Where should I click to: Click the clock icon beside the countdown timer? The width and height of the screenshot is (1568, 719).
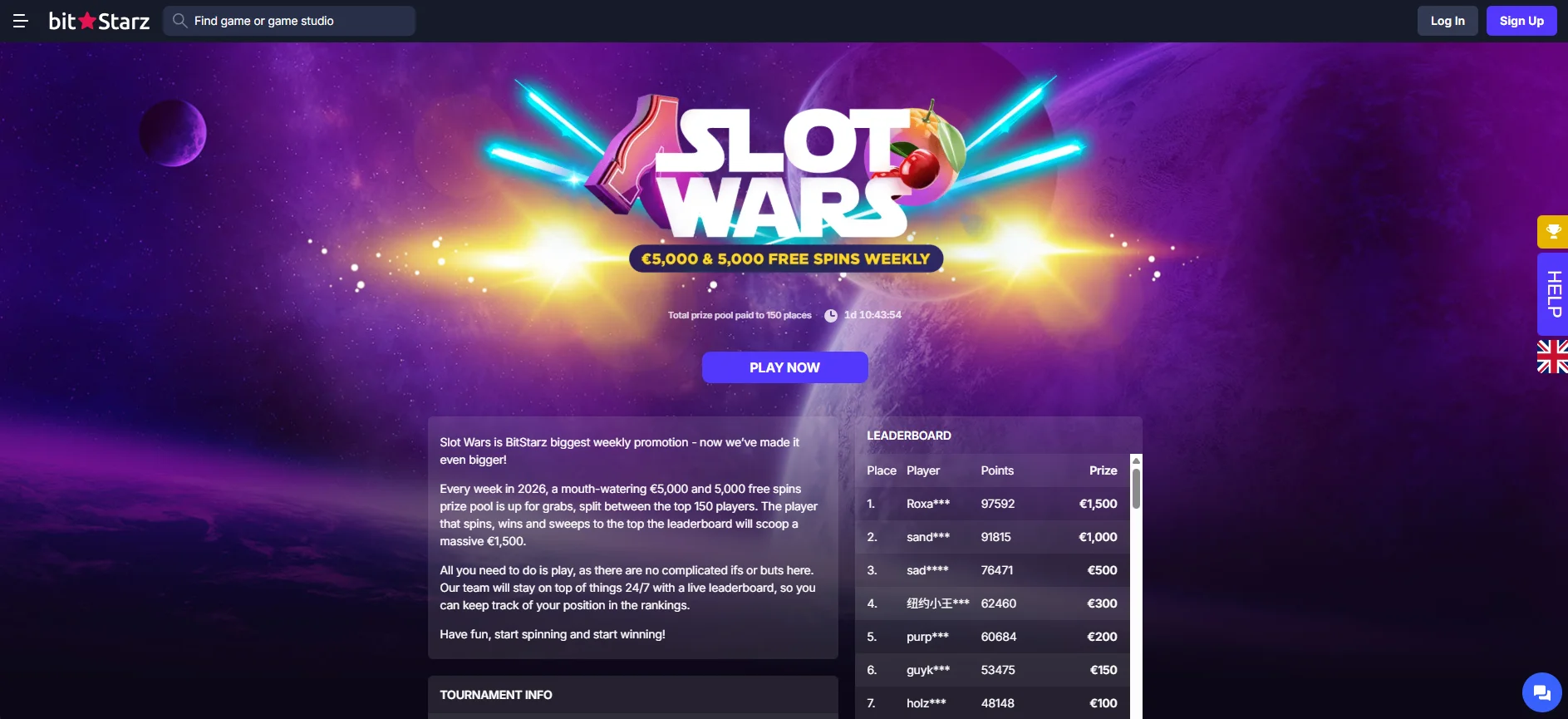[x=831, y=315]
